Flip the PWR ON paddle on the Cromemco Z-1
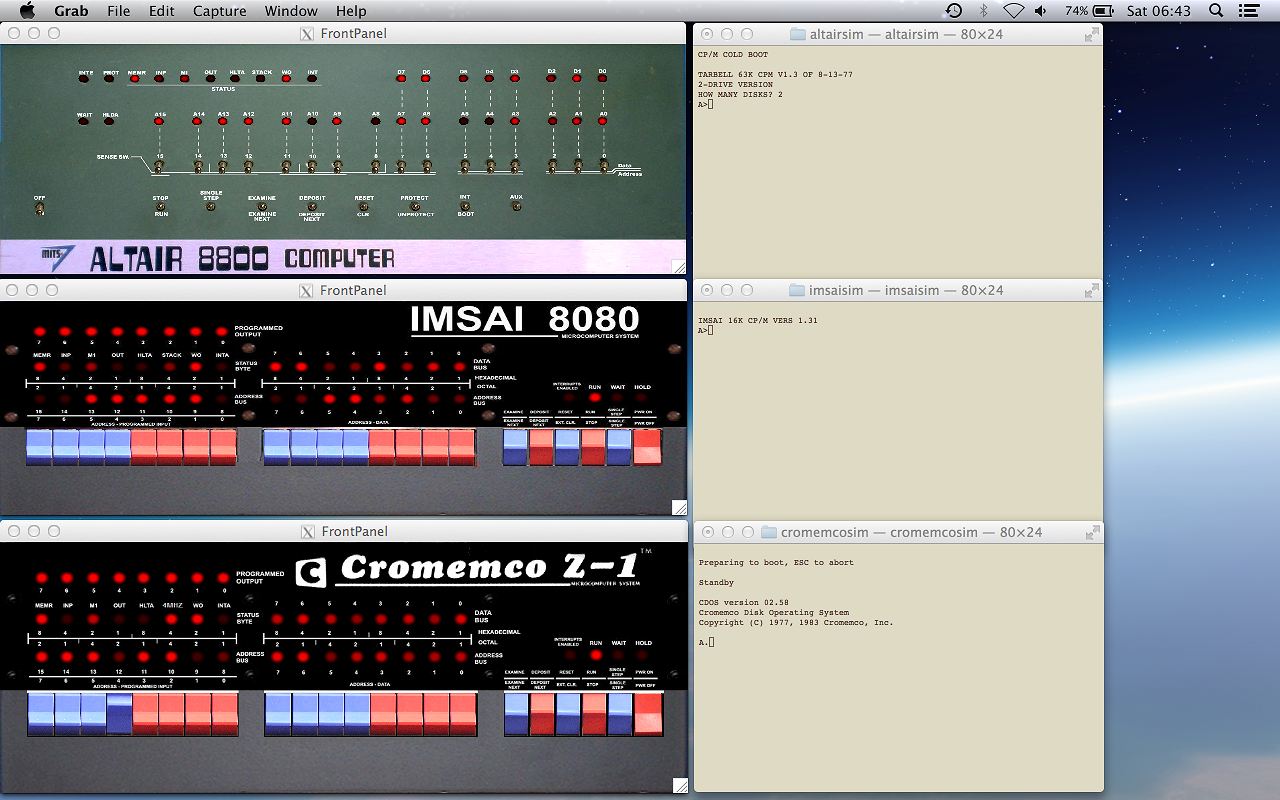Viewport: 1280px width, 800px height. (x=648, y=713)
